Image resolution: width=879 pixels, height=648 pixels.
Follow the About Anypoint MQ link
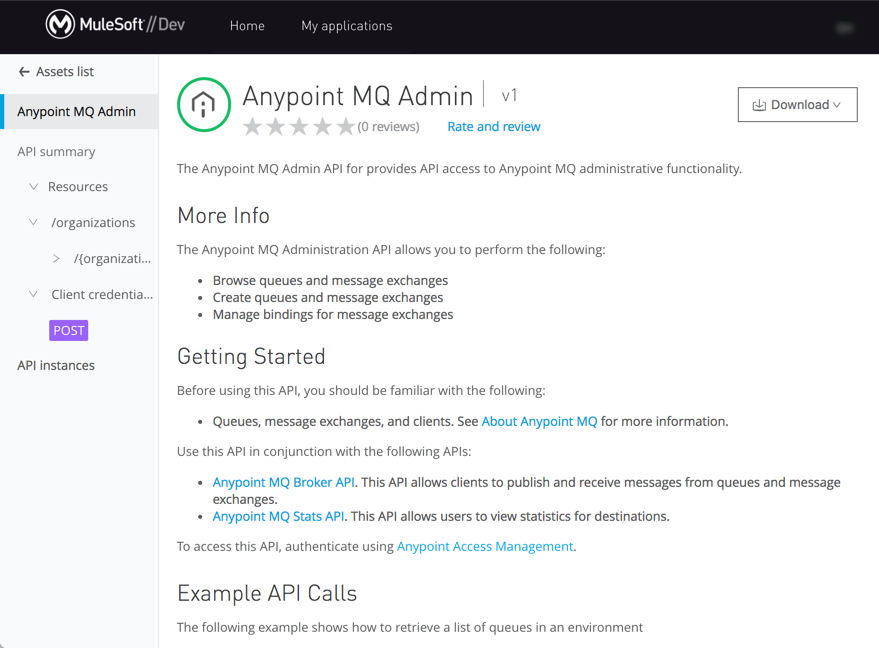coord(539,421)
